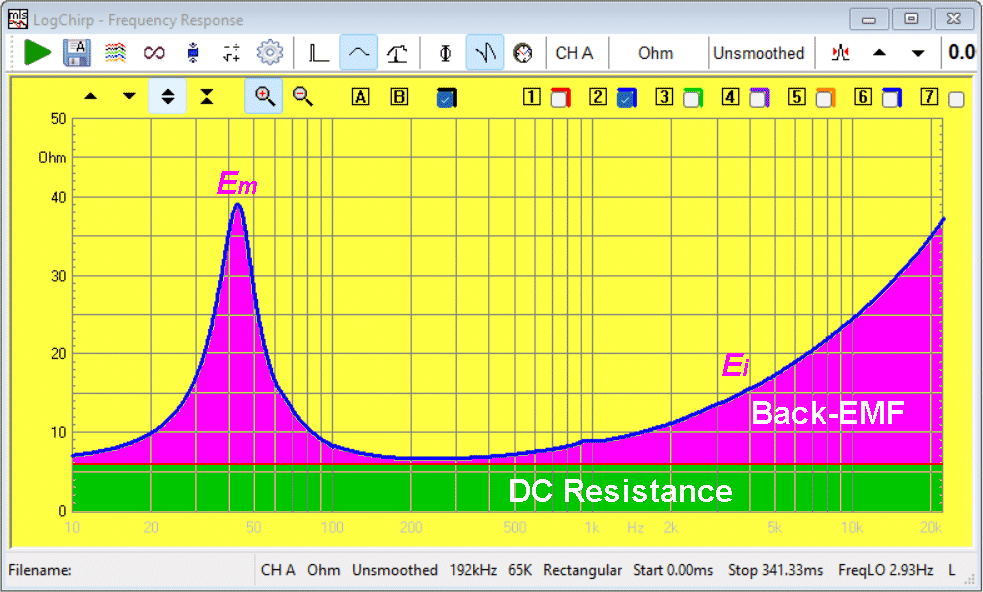Click the vertical expand double-arrow icon

click(x=167, y=96)
